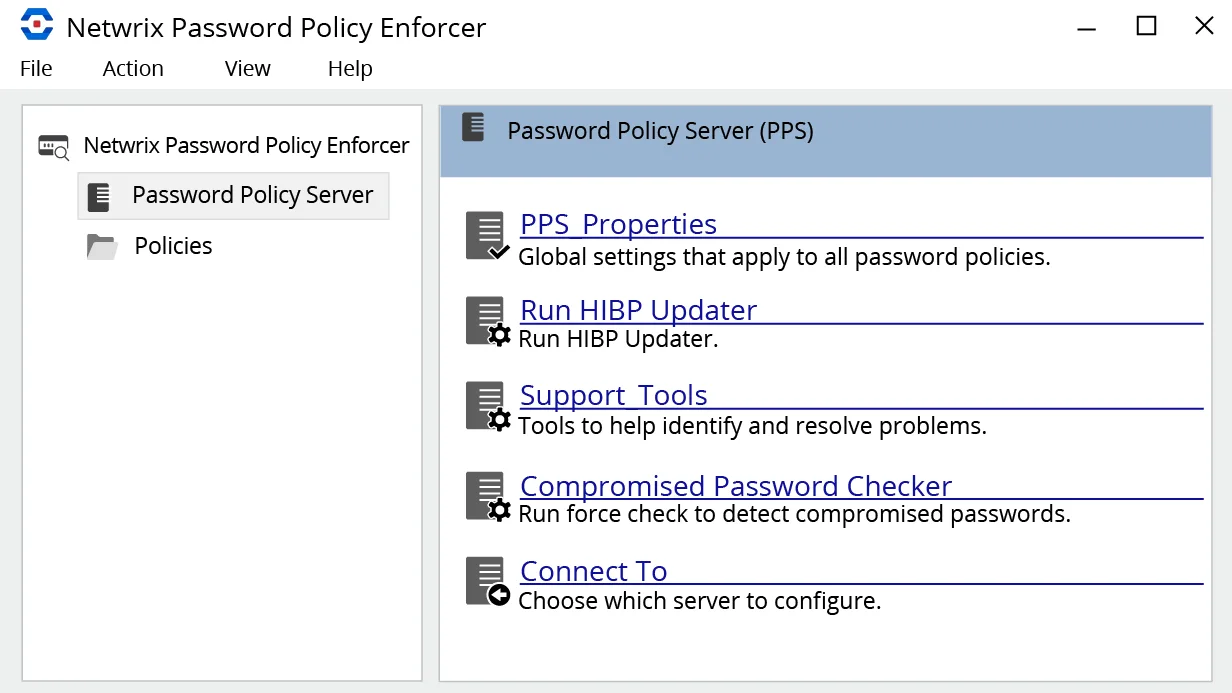Open the File menu

click(36, 69)
